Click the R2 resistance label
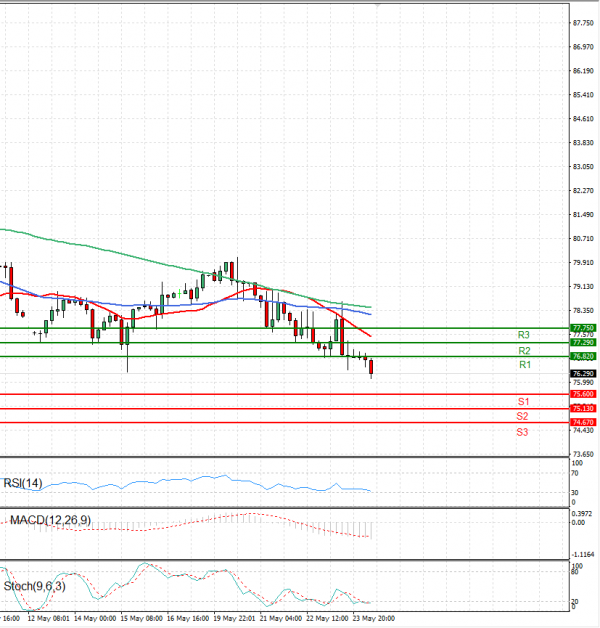Viewport: 600px width, 628px height. point(524,351)
